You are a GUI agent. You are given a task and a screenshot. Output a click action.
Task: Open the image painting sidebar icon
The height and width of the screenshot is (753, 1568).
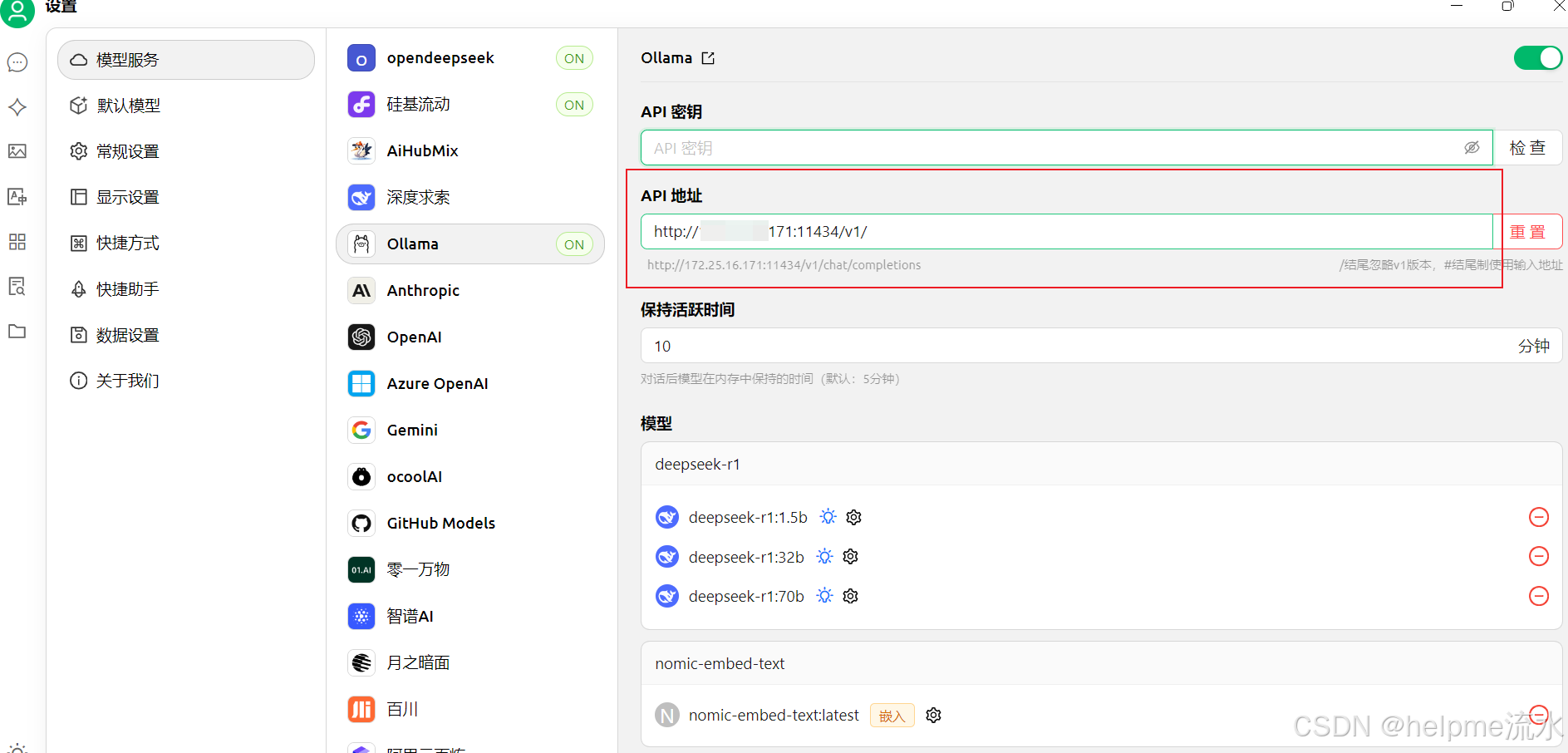coord(17,151)
